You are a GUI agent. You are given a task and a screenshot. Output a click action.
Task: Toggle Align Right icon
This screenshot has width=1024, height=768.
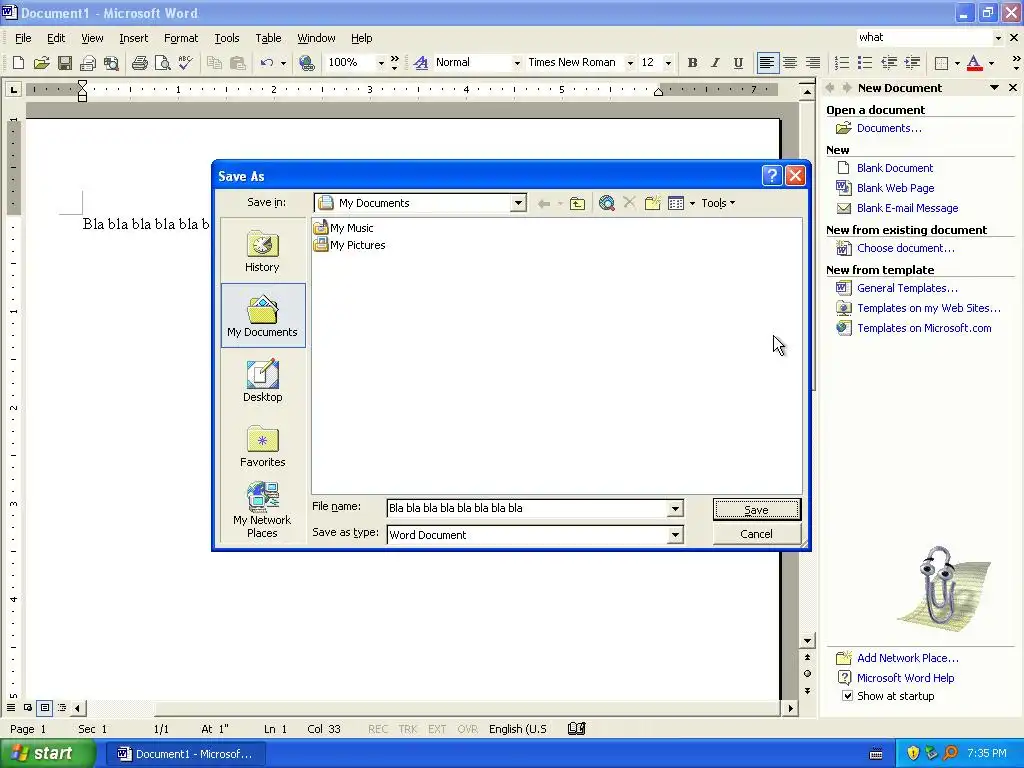click(812, 63)
